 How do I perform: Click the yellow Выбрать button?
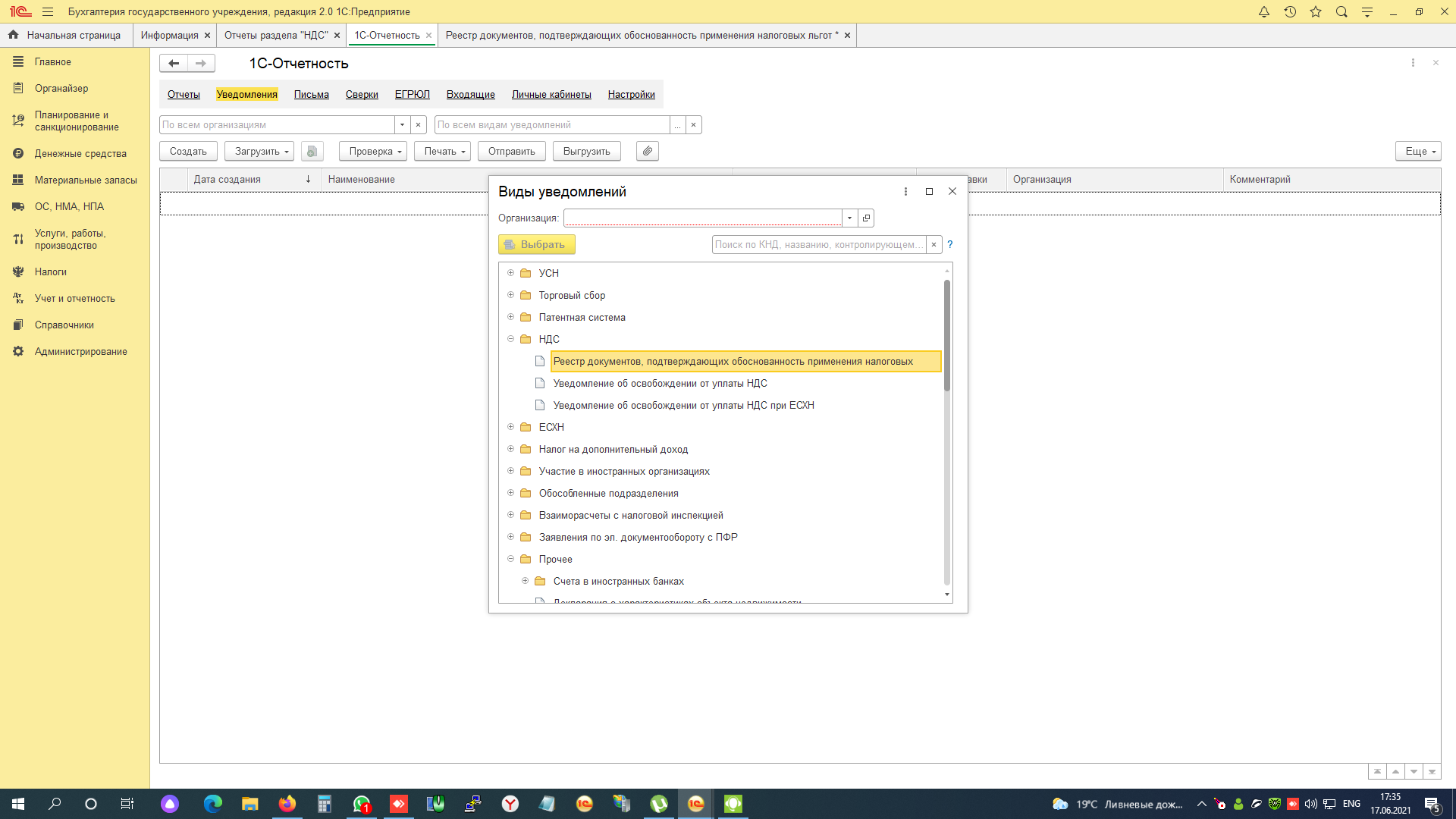click(536, 245)
